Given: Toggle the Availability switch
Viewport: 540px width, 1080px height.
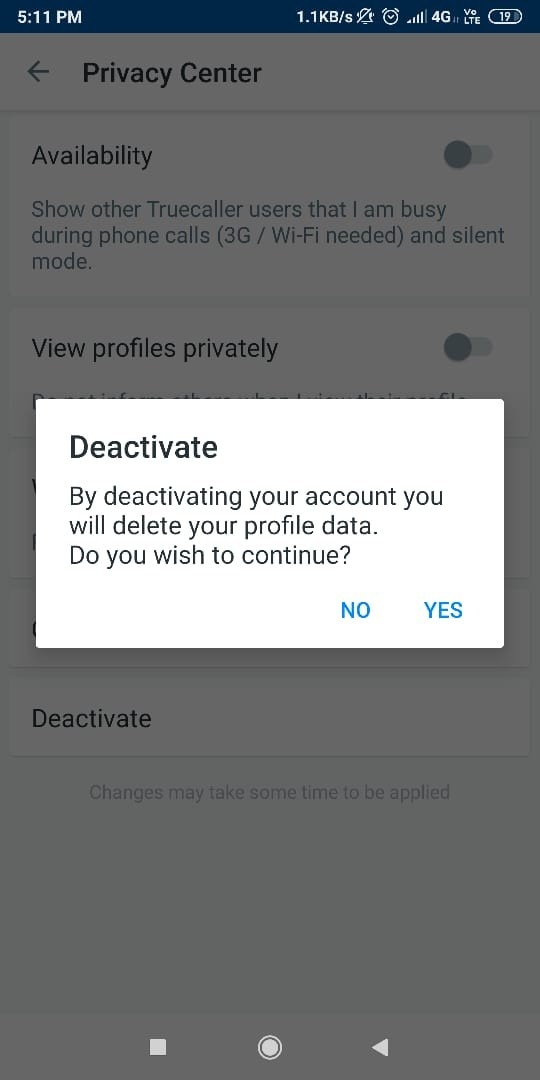Looking at the screenshot, I should tap(468, 155).
